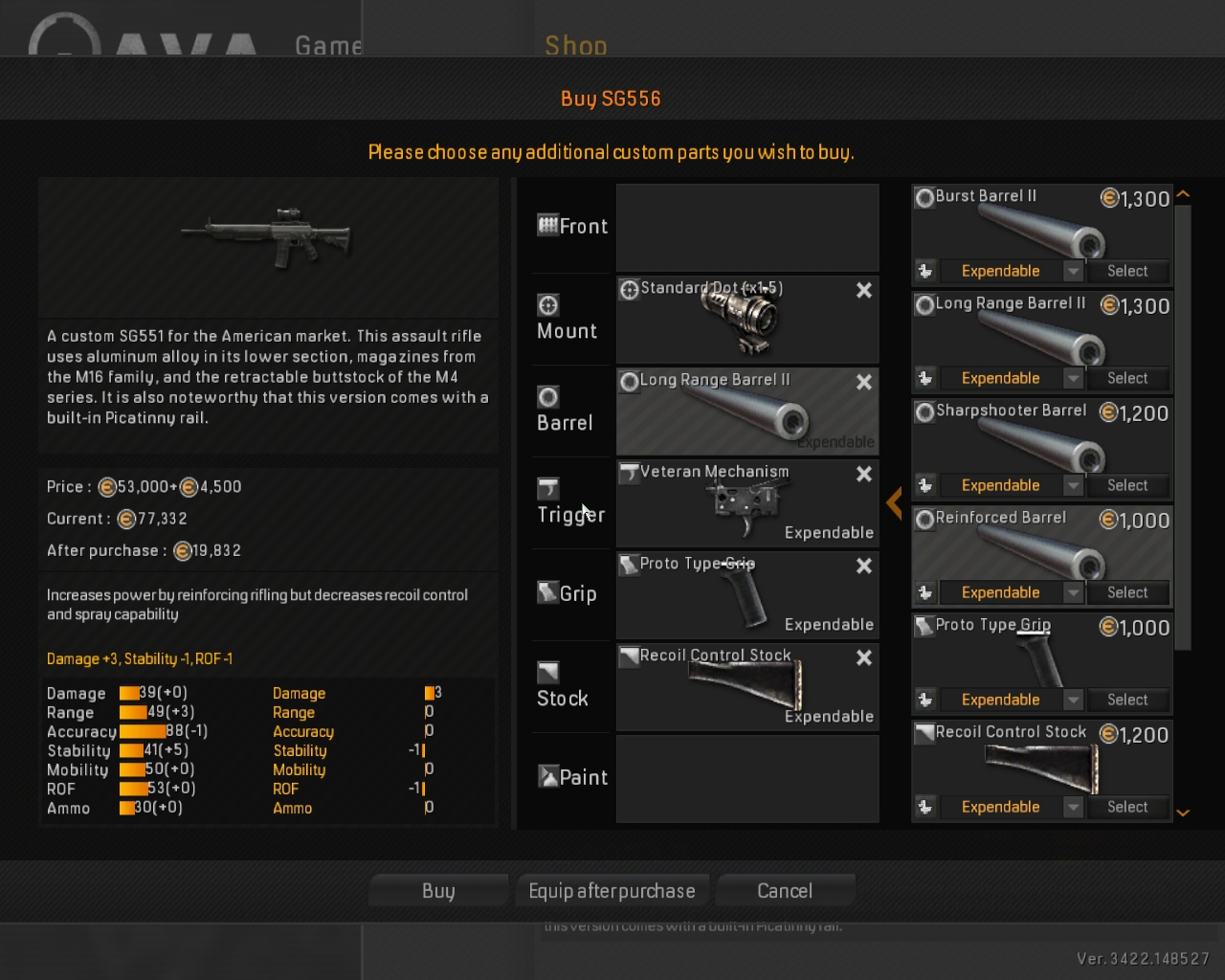Switch to the Front parts category

(x=572, y=227)
